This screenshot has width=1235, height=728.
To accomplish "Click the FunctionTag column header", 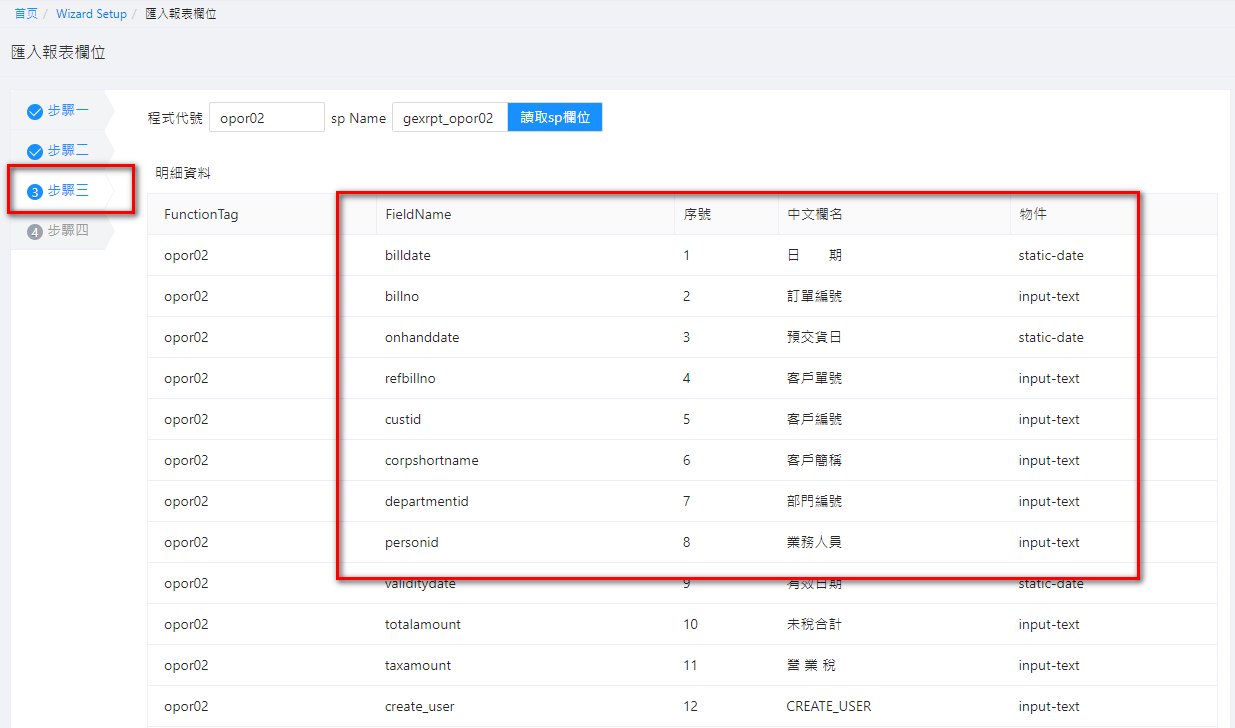I will click(201, 214).
